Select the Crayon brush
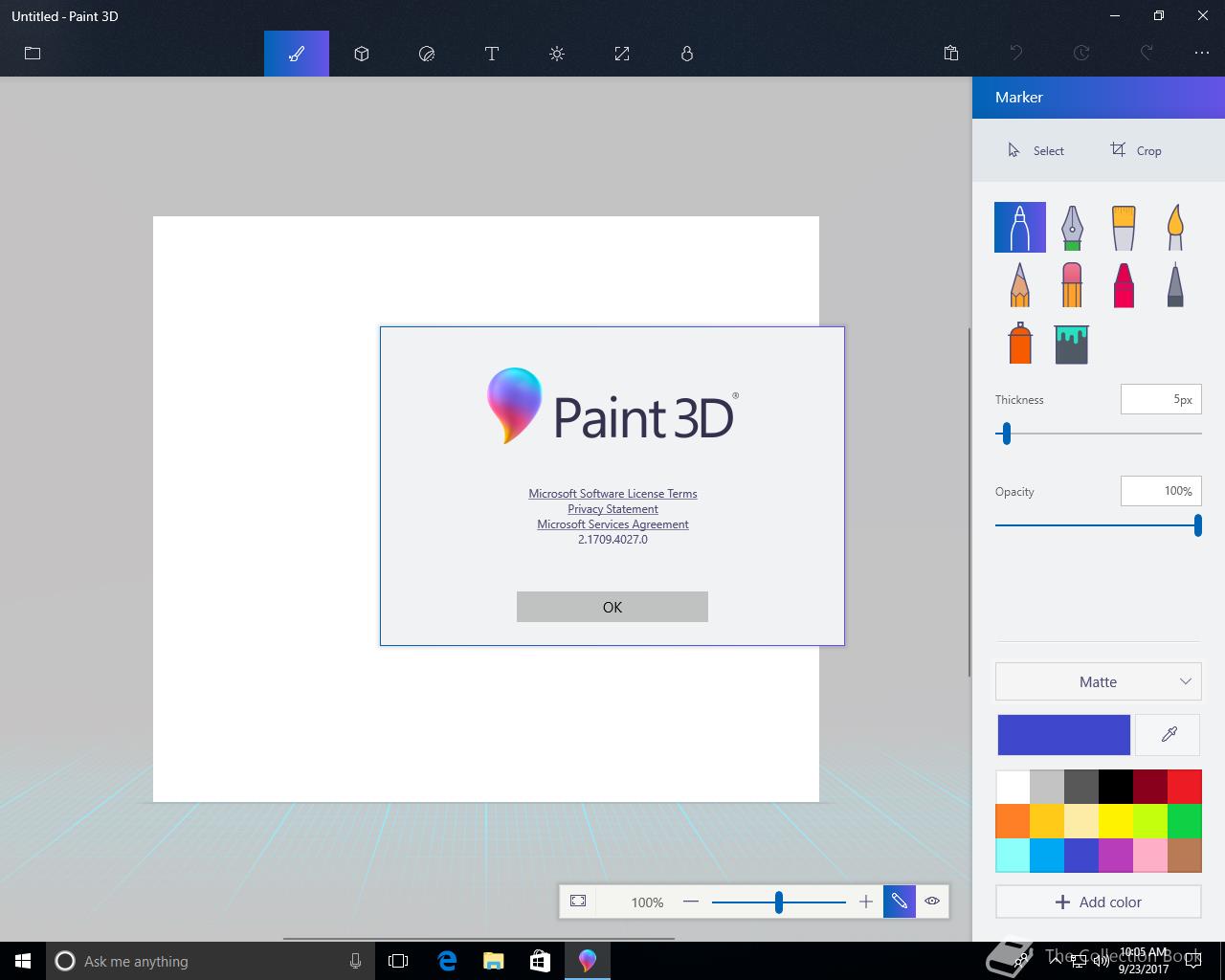 (x=1124, y=284)
